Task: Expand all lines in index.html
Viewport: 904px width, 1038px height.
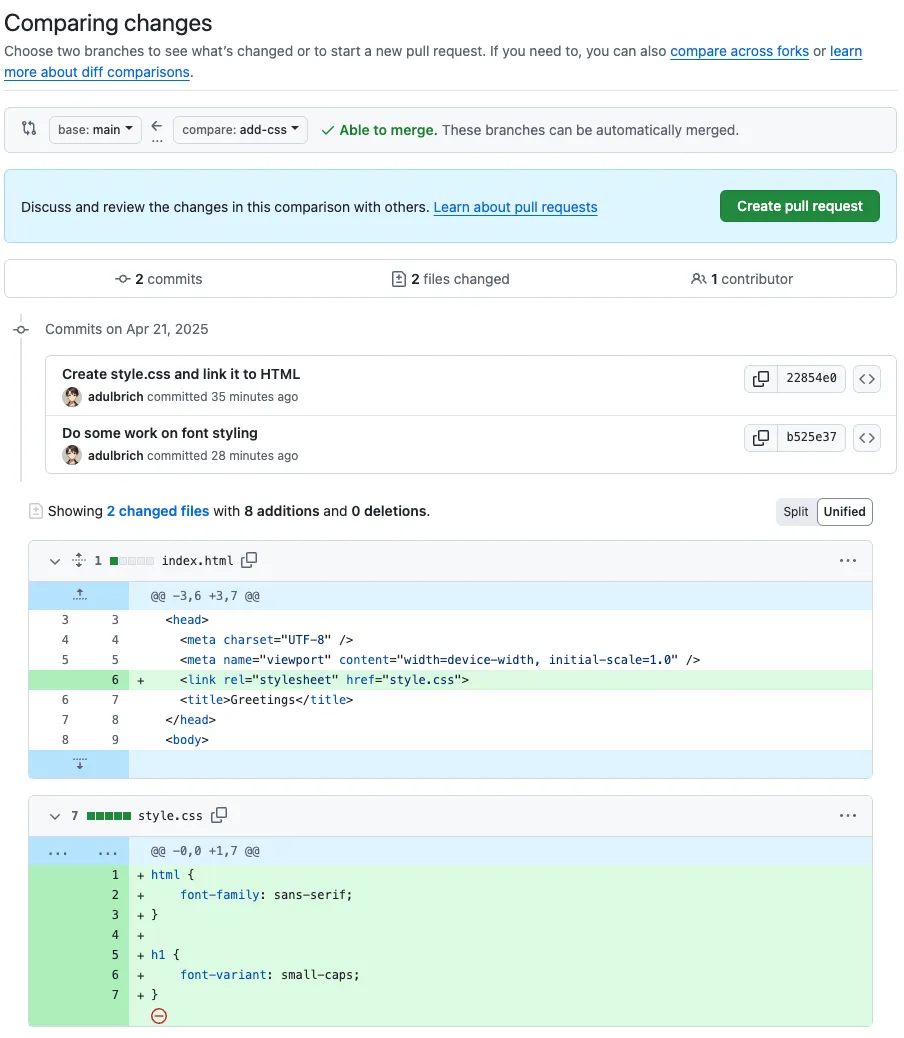Action: pos(79,560)
